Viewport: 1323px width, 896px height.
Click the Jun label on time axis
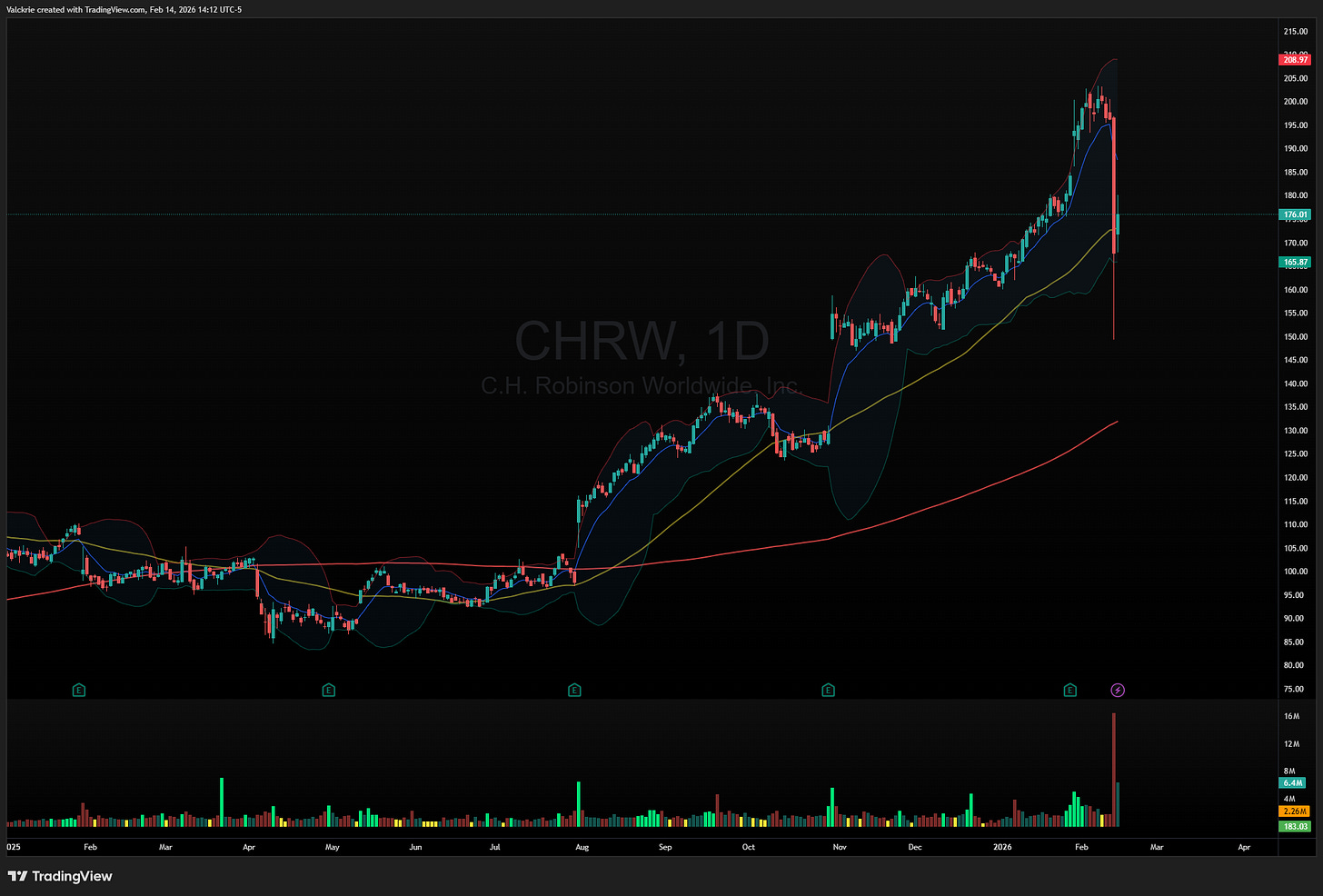pyautogui.click(x=415, y=847)
